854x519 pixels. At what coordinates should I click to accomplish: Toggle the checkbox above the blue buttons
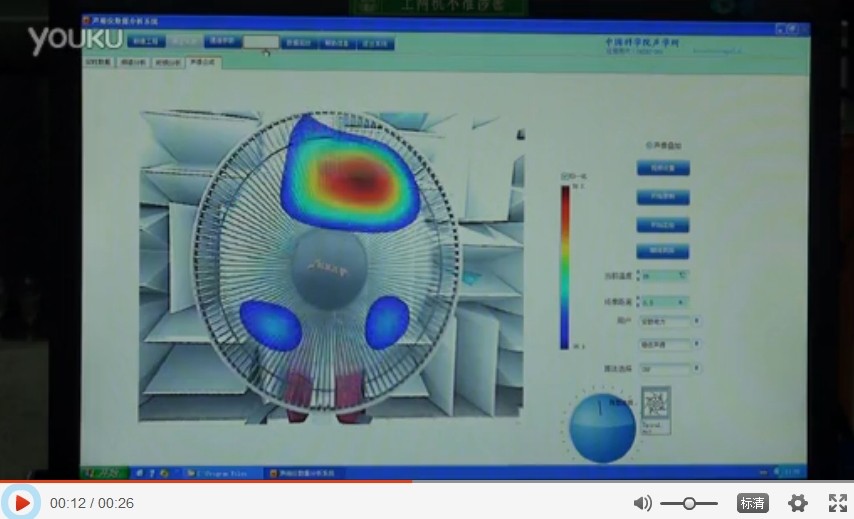(x=647, y=146)
